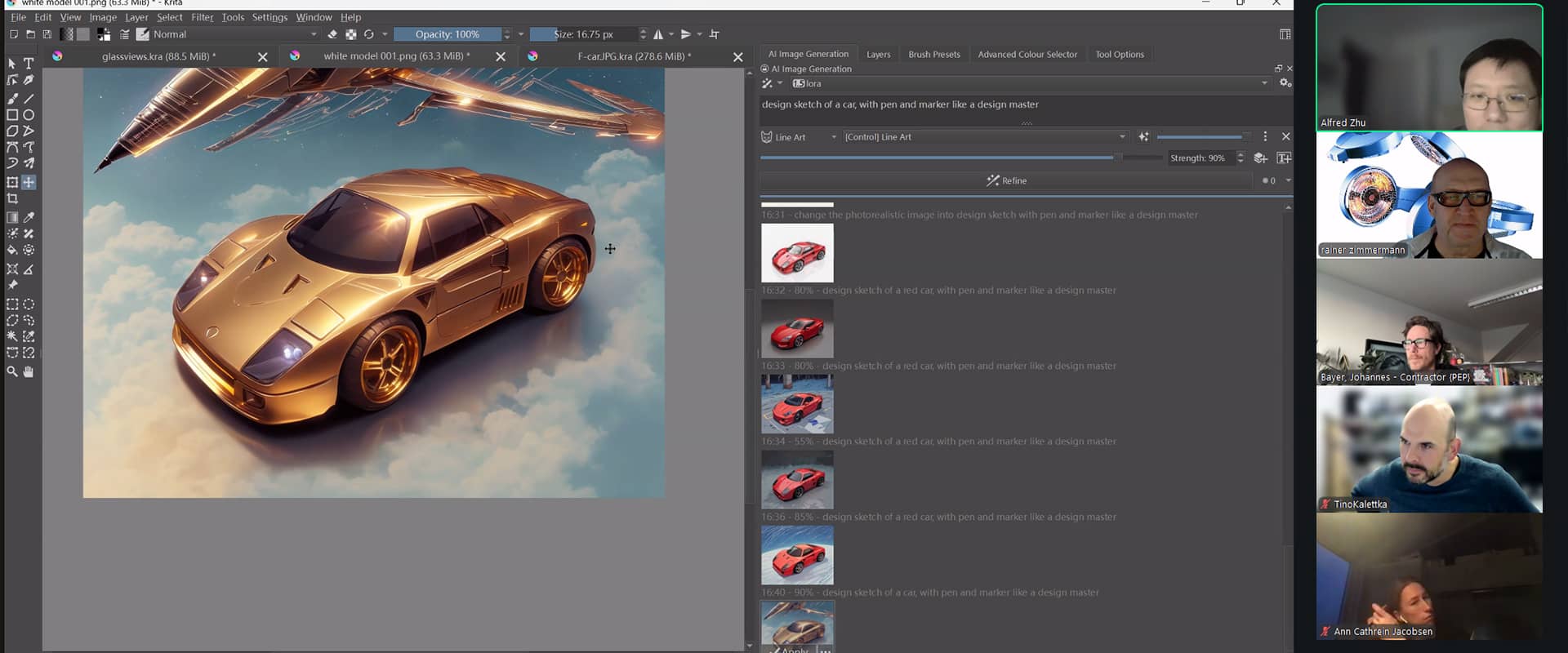Toggle eraser mode in toolbar
1568x653 pixels.
click(x=332, y=34)
